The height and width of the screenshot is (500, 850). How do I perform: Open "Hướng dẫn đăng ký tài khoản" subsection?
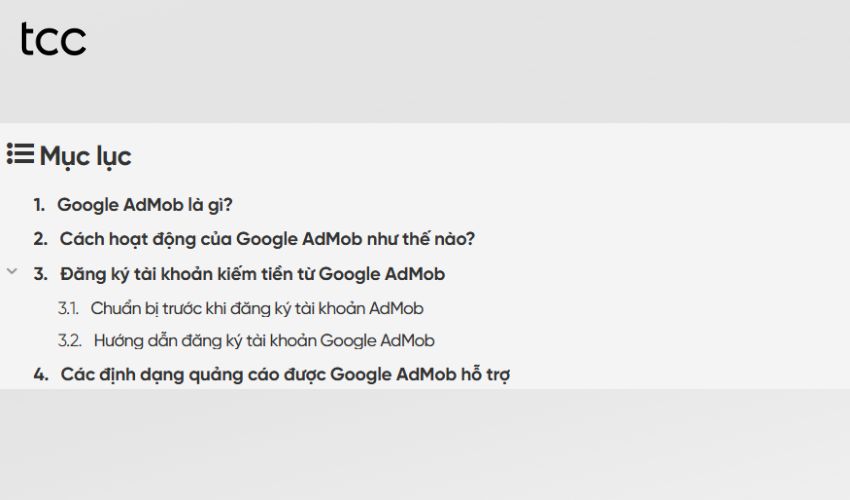(x=264, y=340)
